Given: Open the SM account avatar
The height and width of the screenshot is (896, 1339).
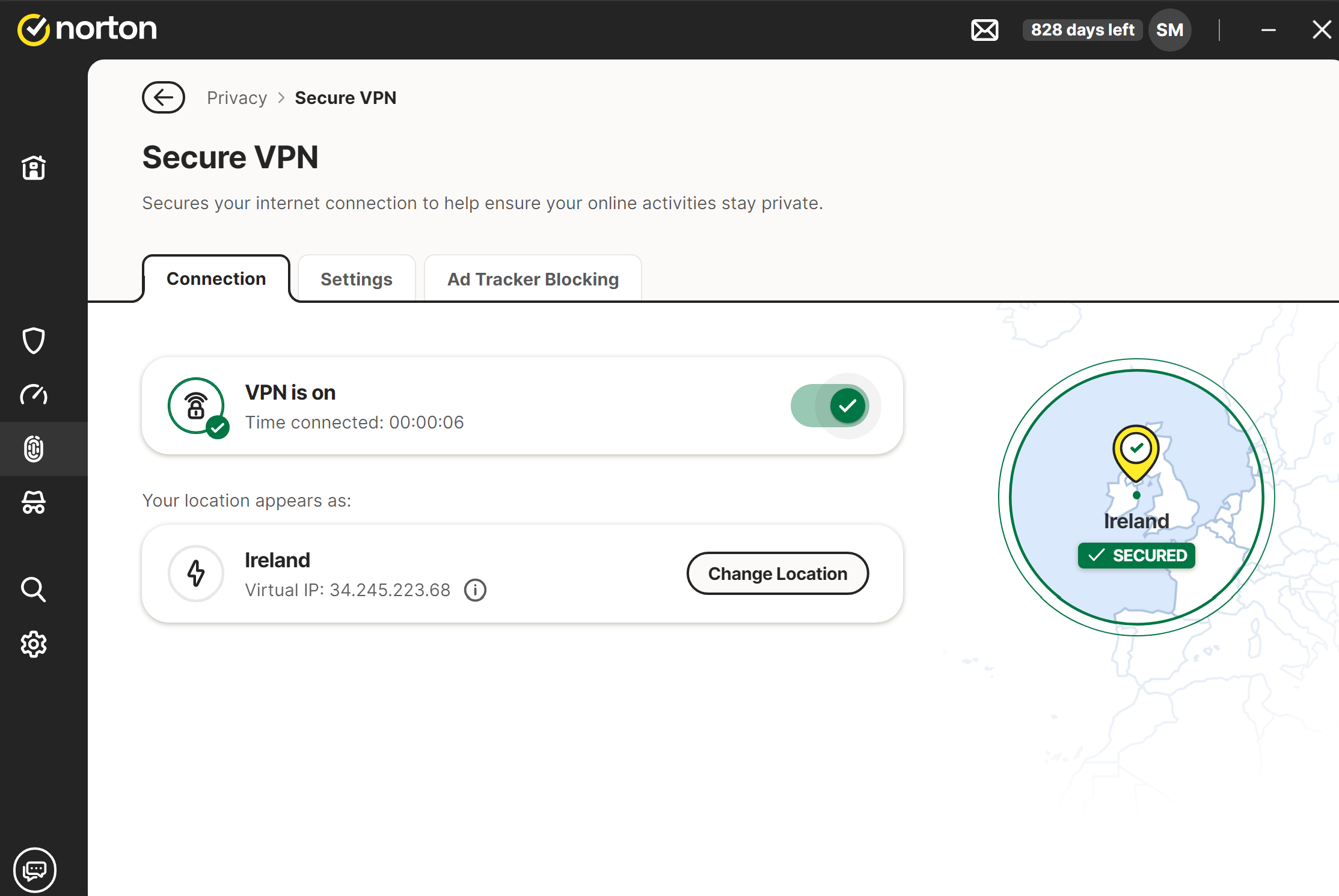Looking at the screenshot, I should (1169, 30).
